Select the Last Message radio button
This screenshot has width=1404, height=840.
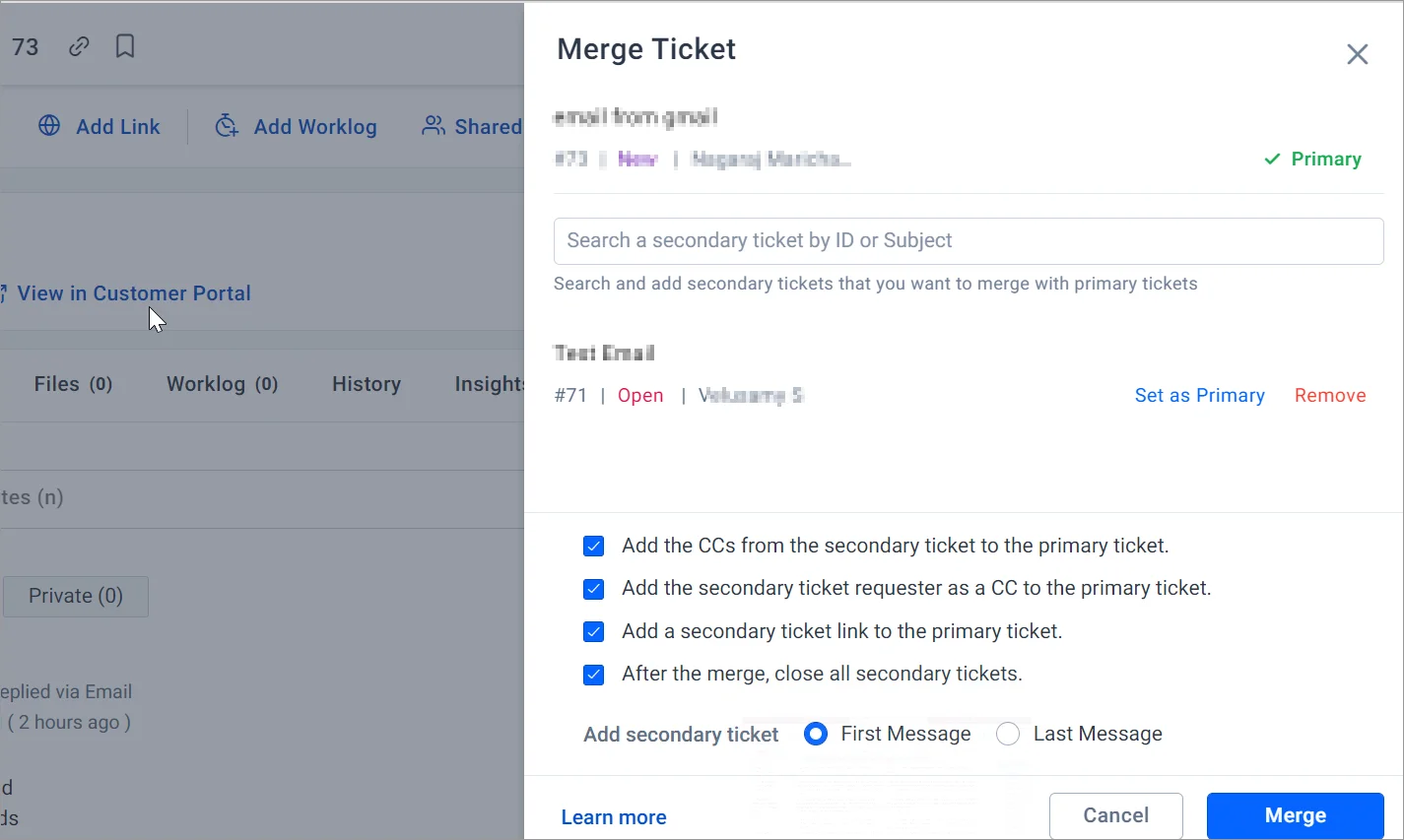(1007, 734)
